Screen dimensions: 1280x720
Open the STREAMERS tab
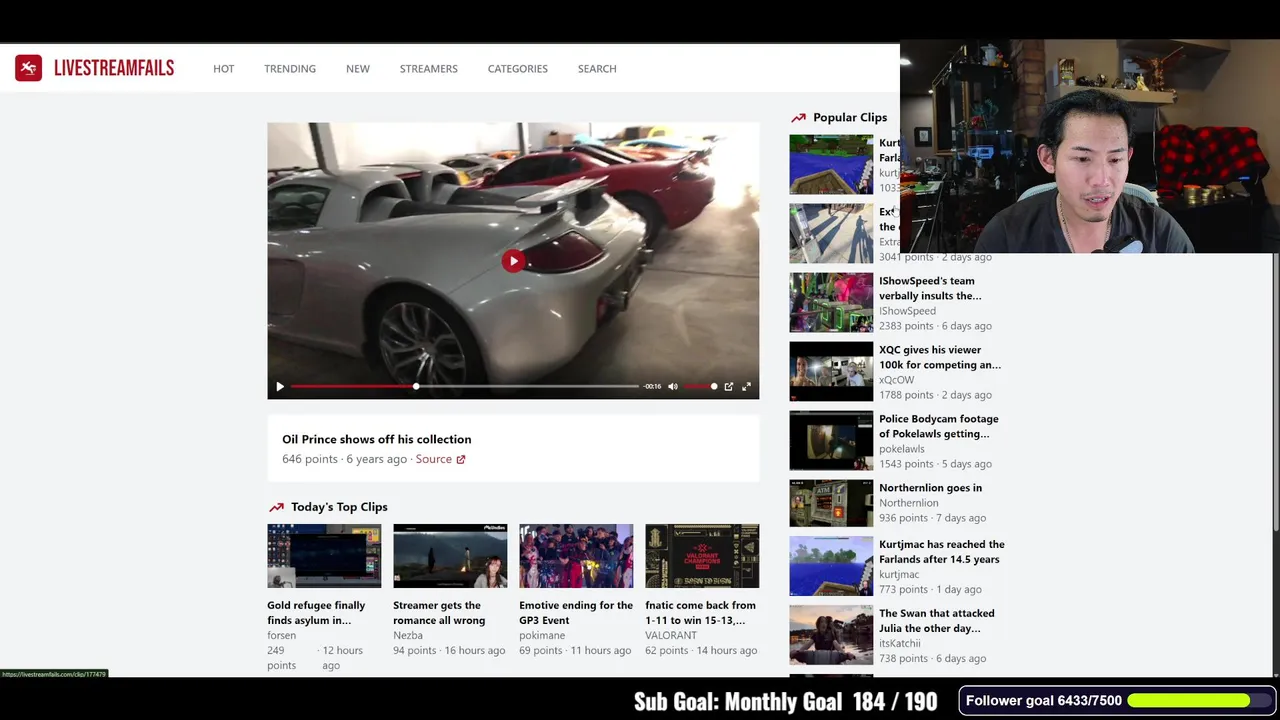coord(429,69)
